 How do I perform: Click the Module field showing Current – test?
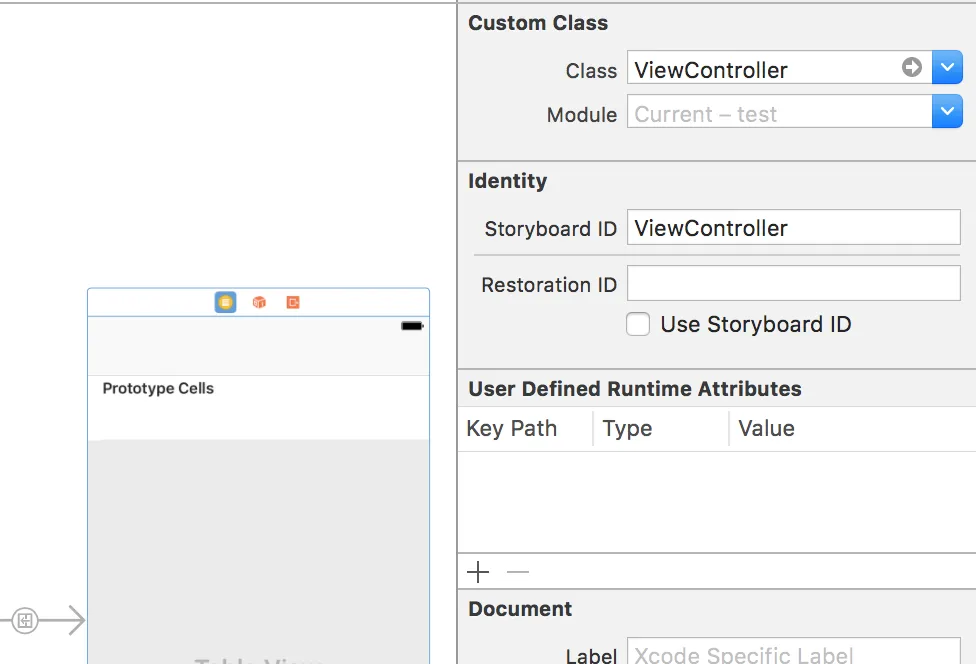pos(778,113)
